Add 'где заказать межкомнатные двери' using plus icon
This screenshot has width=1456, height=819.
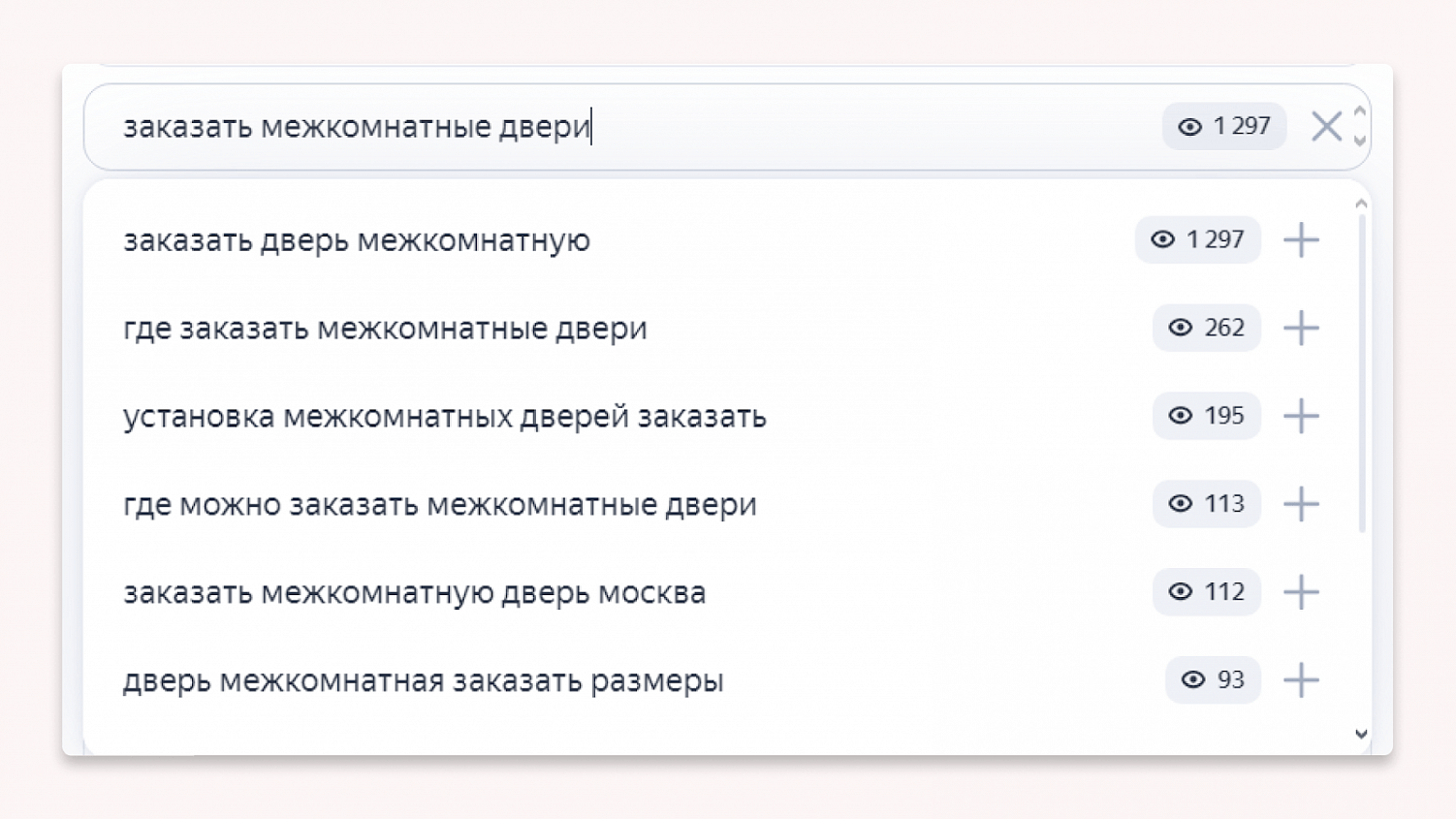tap(1301, 329)
